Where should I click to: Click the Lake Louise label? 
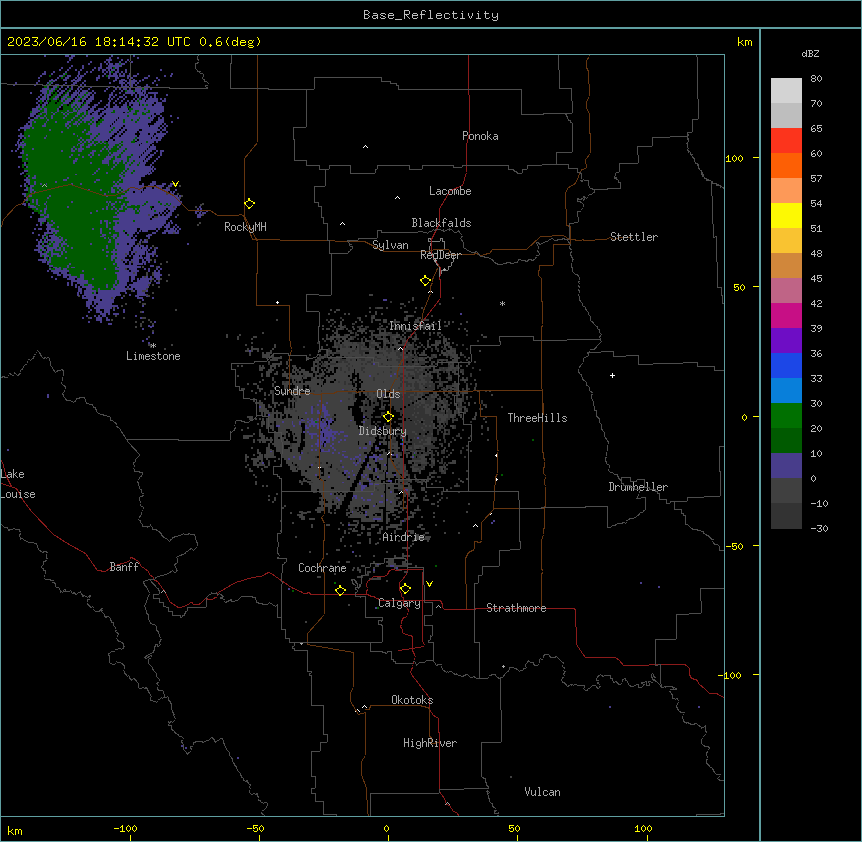pyautogui.click(x=18, y=484)
